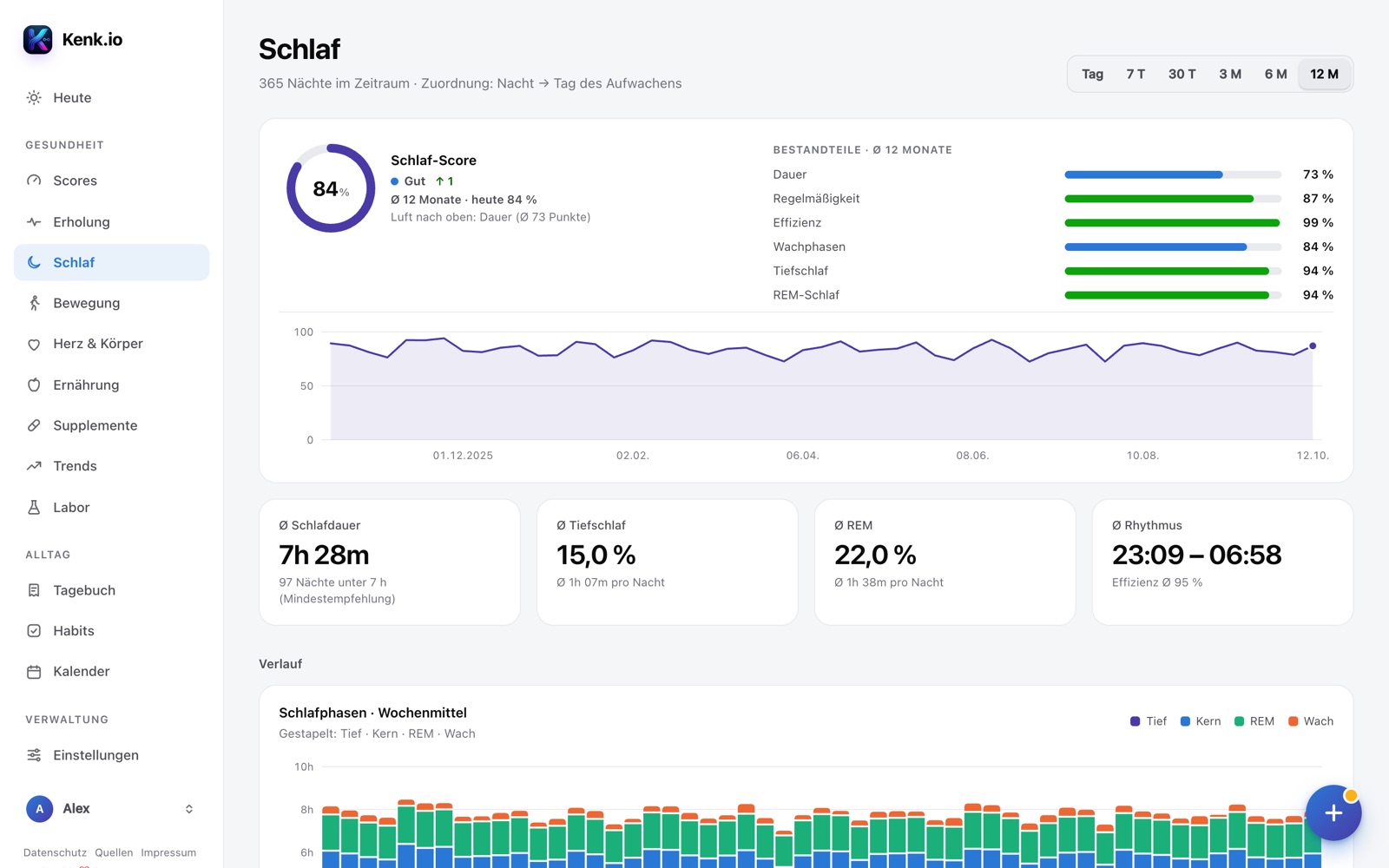Click the Schlaf moon icon
This screenshot has height=868, width=1389.
pos(34,262)
